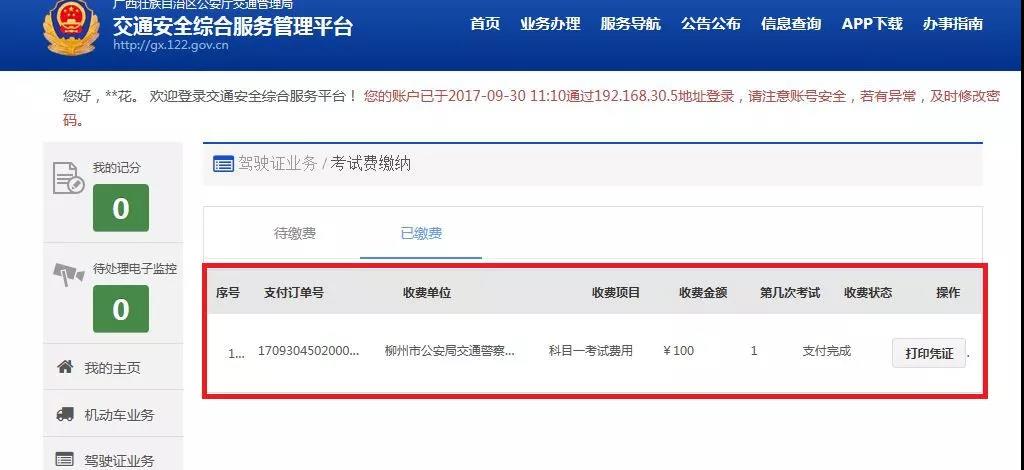Open the 业务办理 navigation menu
Screen dimensions: 1024x470
tap(550, 24)
